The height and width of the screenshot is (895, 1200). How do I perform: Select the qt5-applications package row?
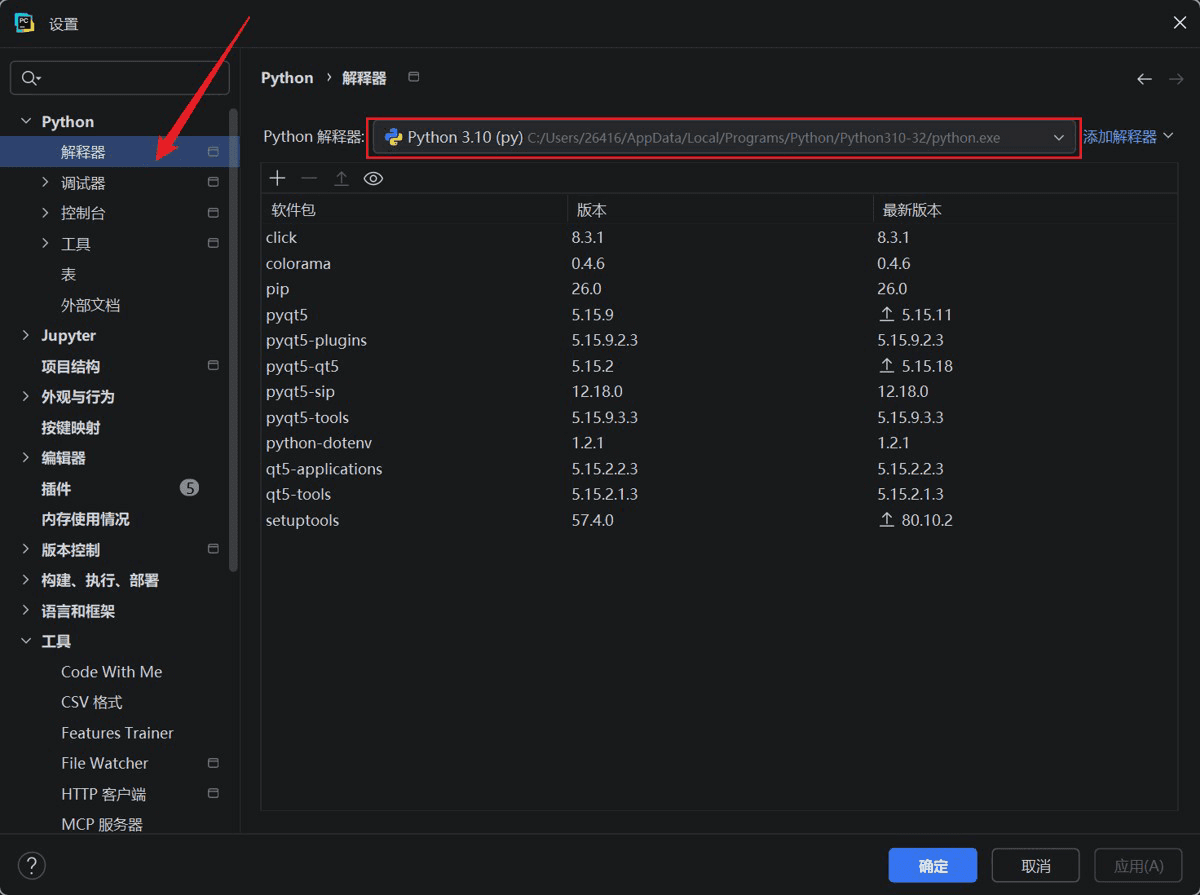(719, 469)
